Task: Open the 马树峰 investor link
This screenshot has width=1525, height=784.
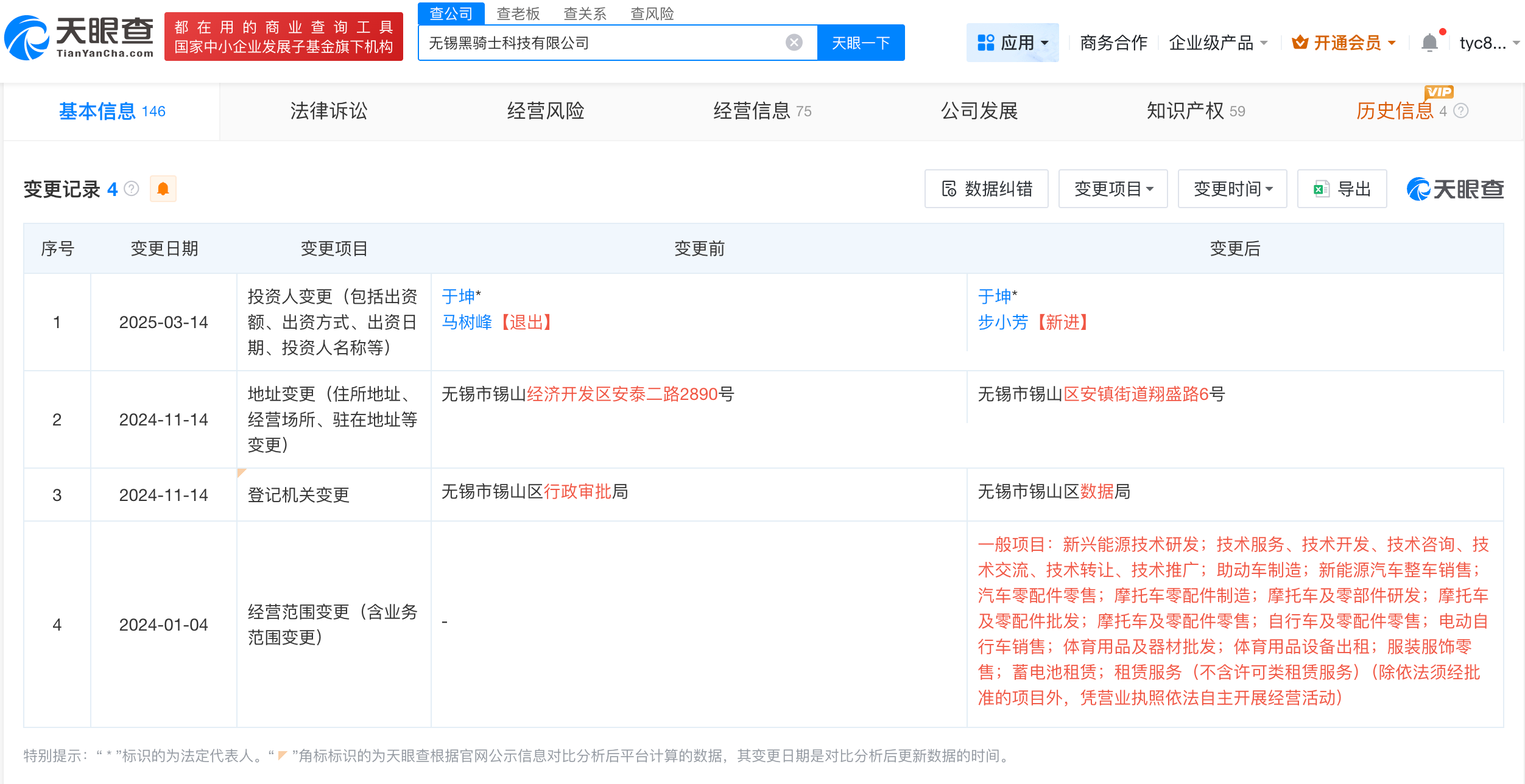Action: point(467,323)
